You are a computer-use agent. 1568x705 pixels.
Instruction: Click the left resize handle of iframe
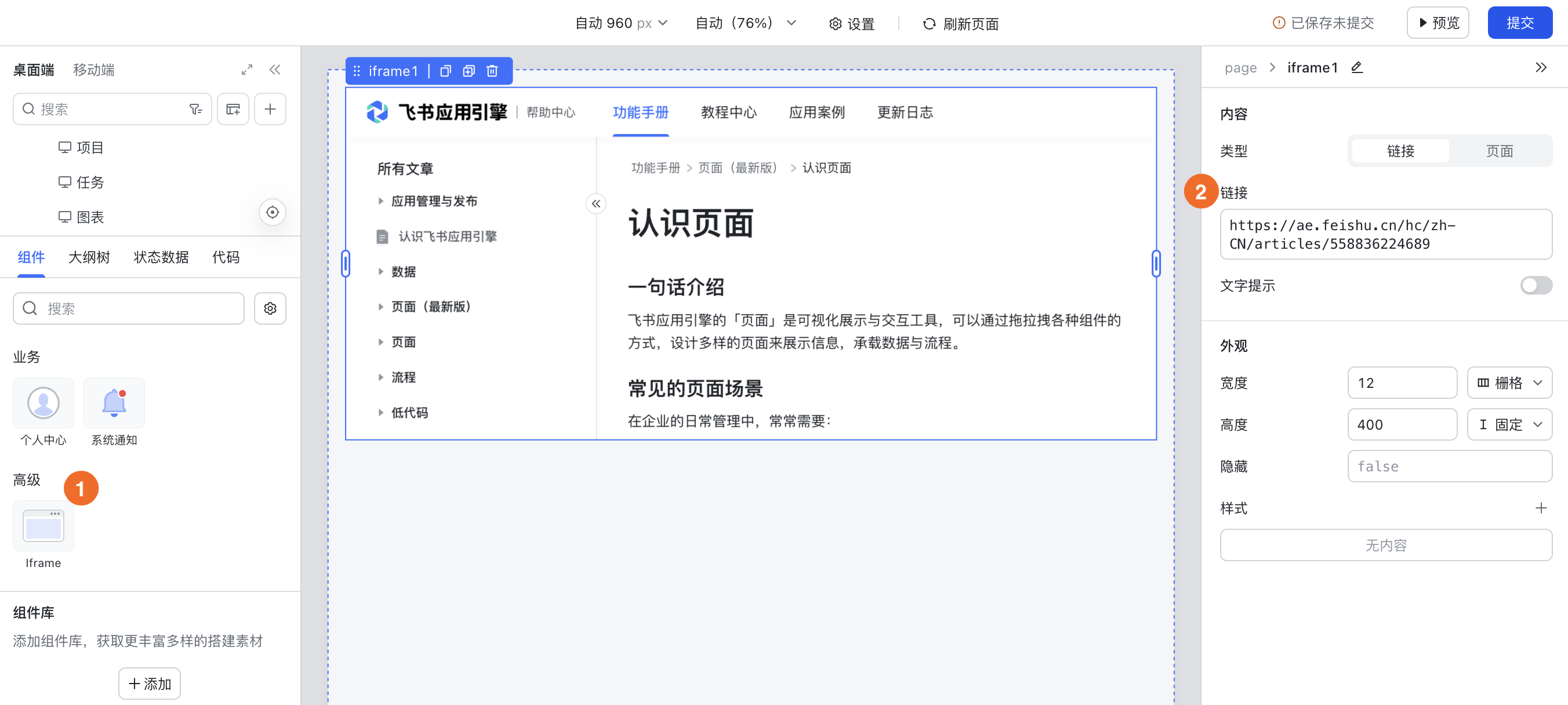[346, 264]
